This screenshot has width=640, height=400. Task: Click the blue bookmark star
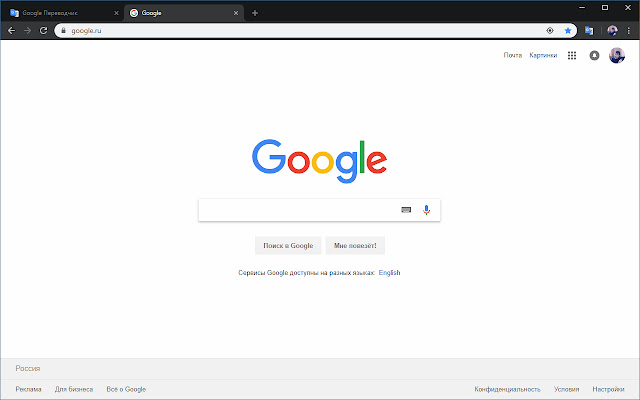click(x=568, y=31)
